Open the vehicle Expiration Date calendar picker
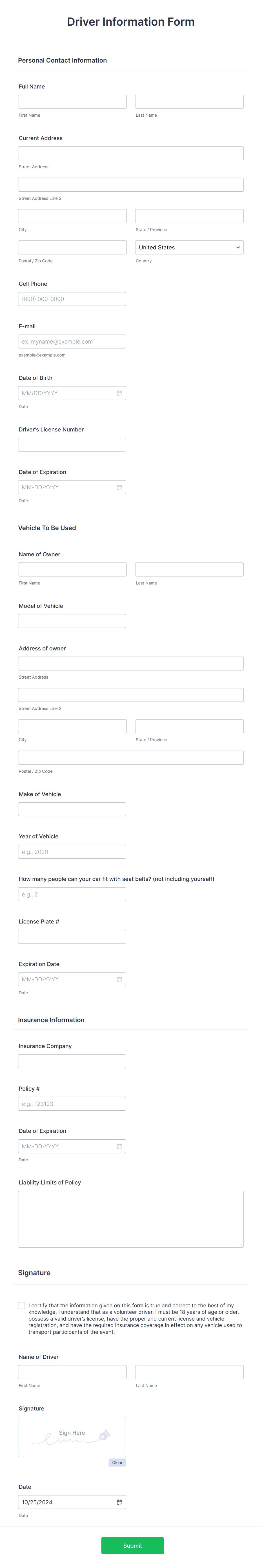Screen dimensions: 262x1568 (119, 979)
